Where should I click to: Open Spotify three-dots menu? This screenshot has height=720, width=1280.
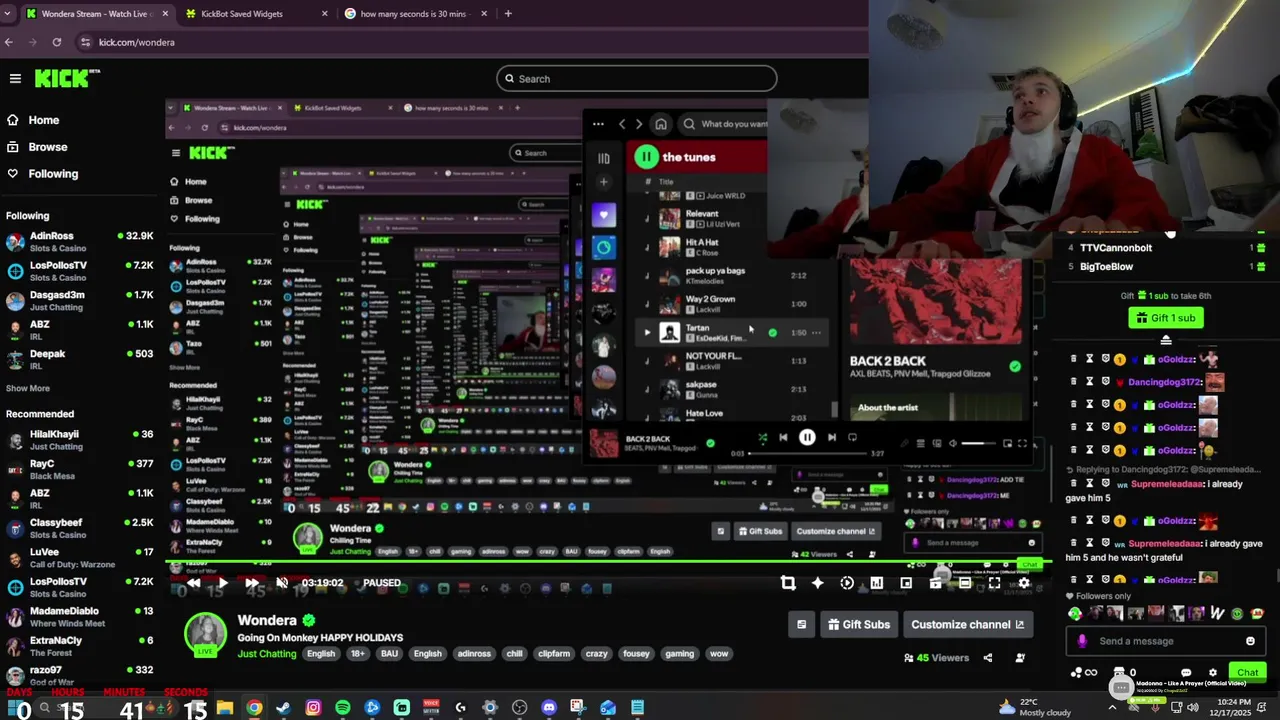[x=598, y=124]
